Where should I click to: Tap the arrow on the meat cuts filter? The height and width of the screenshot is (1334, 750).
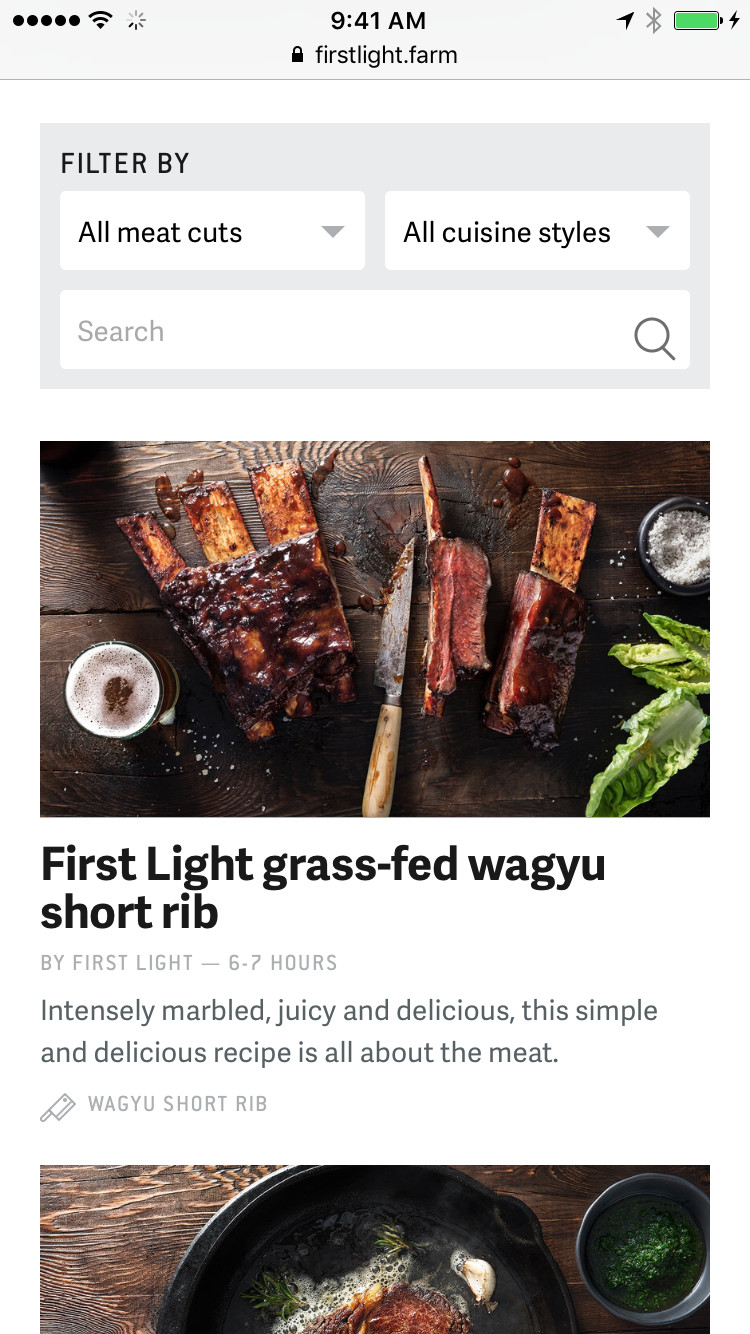click(332, 232)
